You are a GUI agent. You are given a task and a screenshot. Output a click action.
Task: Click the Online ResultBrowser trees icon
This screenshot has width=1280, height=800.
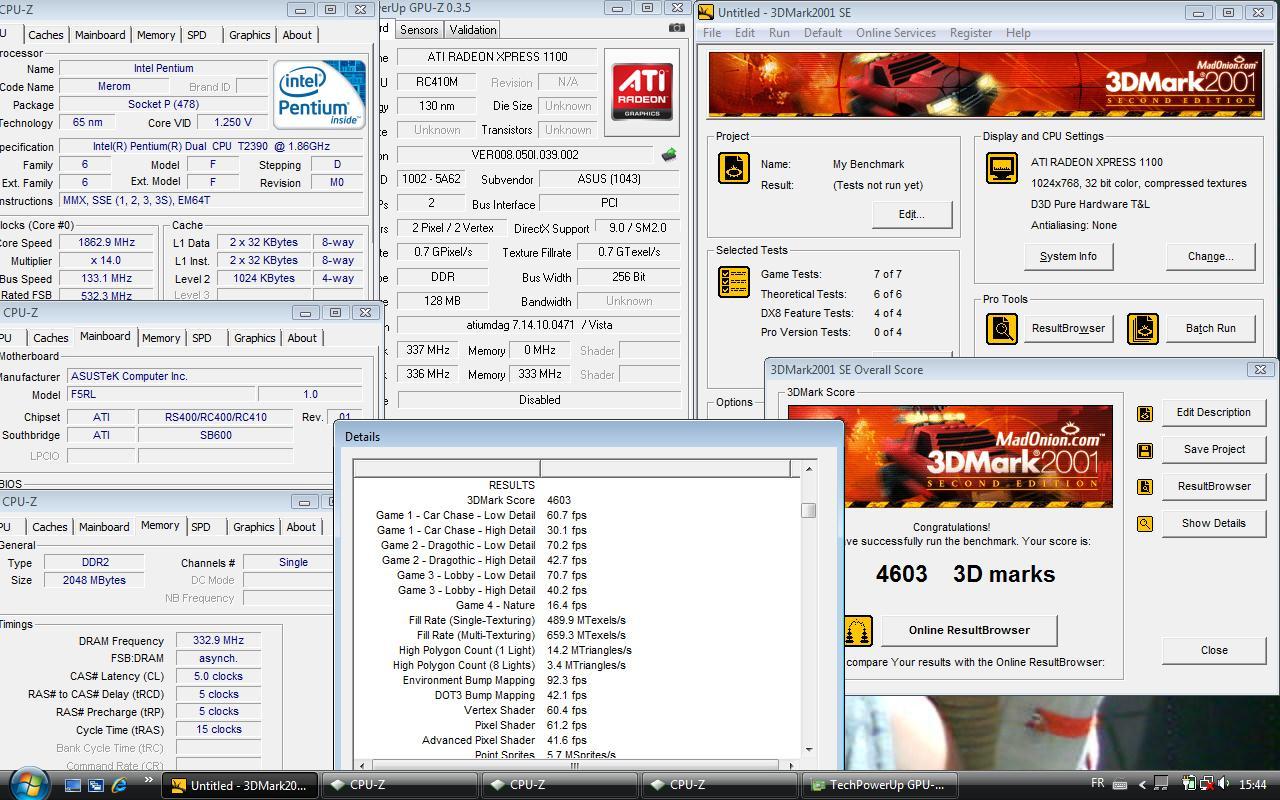[x=857, y=631]
